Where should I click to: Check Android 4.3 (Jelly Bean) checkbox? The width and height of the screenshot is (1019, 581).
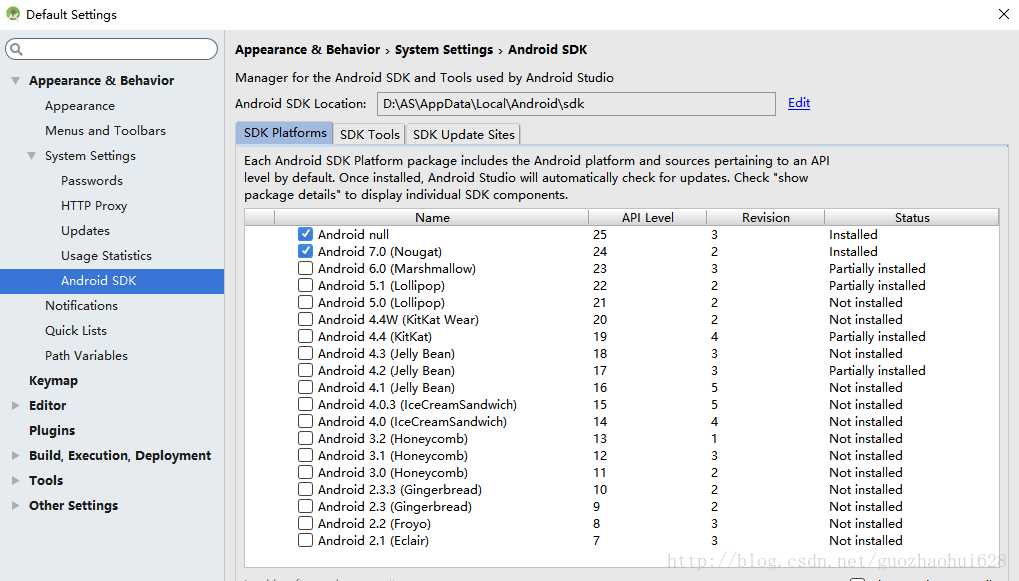305,353
